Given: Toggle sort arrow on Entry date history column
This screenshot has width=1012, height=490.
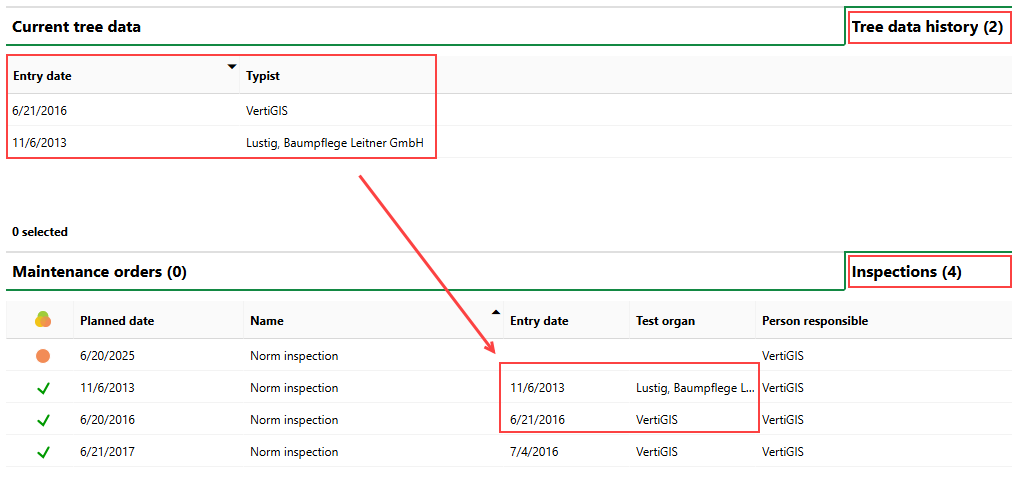Looking at the screenshot, I should click(x=232, y=67).
